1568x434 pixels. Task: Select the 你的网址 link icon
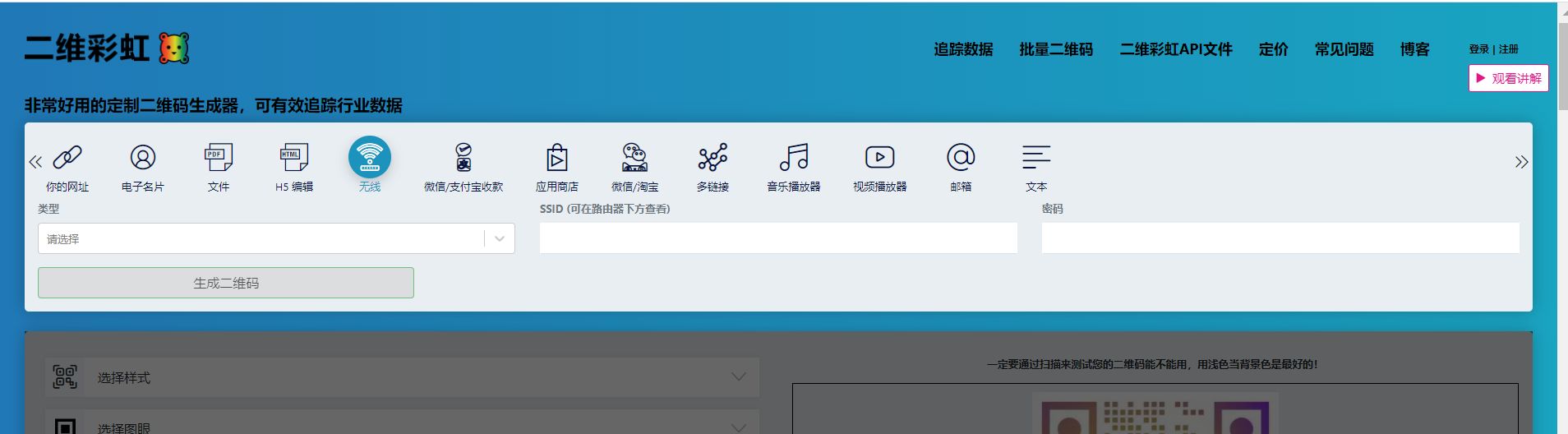pos(67,158)
